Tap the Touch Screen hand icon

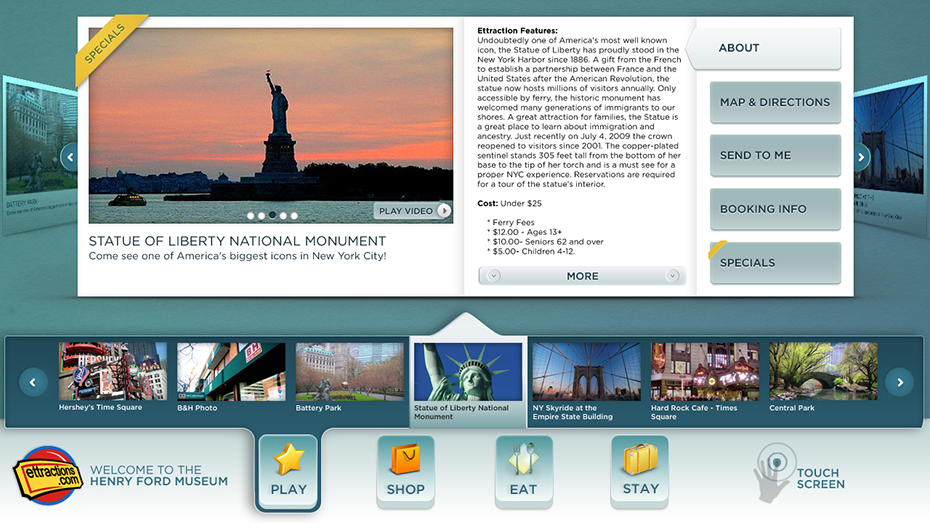[773, 473]
